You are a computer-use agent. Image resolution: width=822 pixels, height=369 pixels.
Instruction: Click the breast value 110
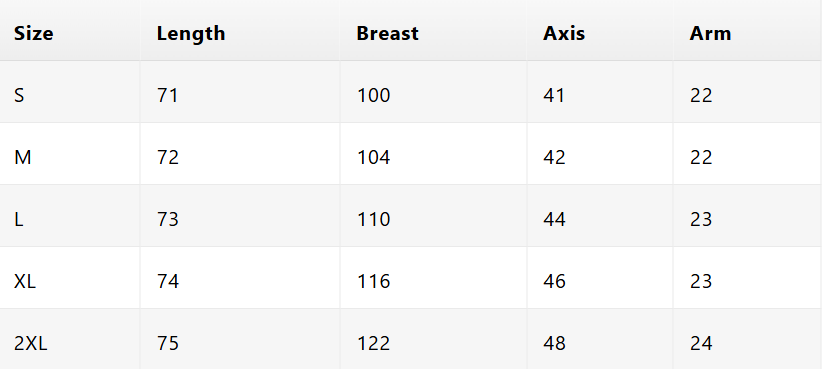(373, 219)
